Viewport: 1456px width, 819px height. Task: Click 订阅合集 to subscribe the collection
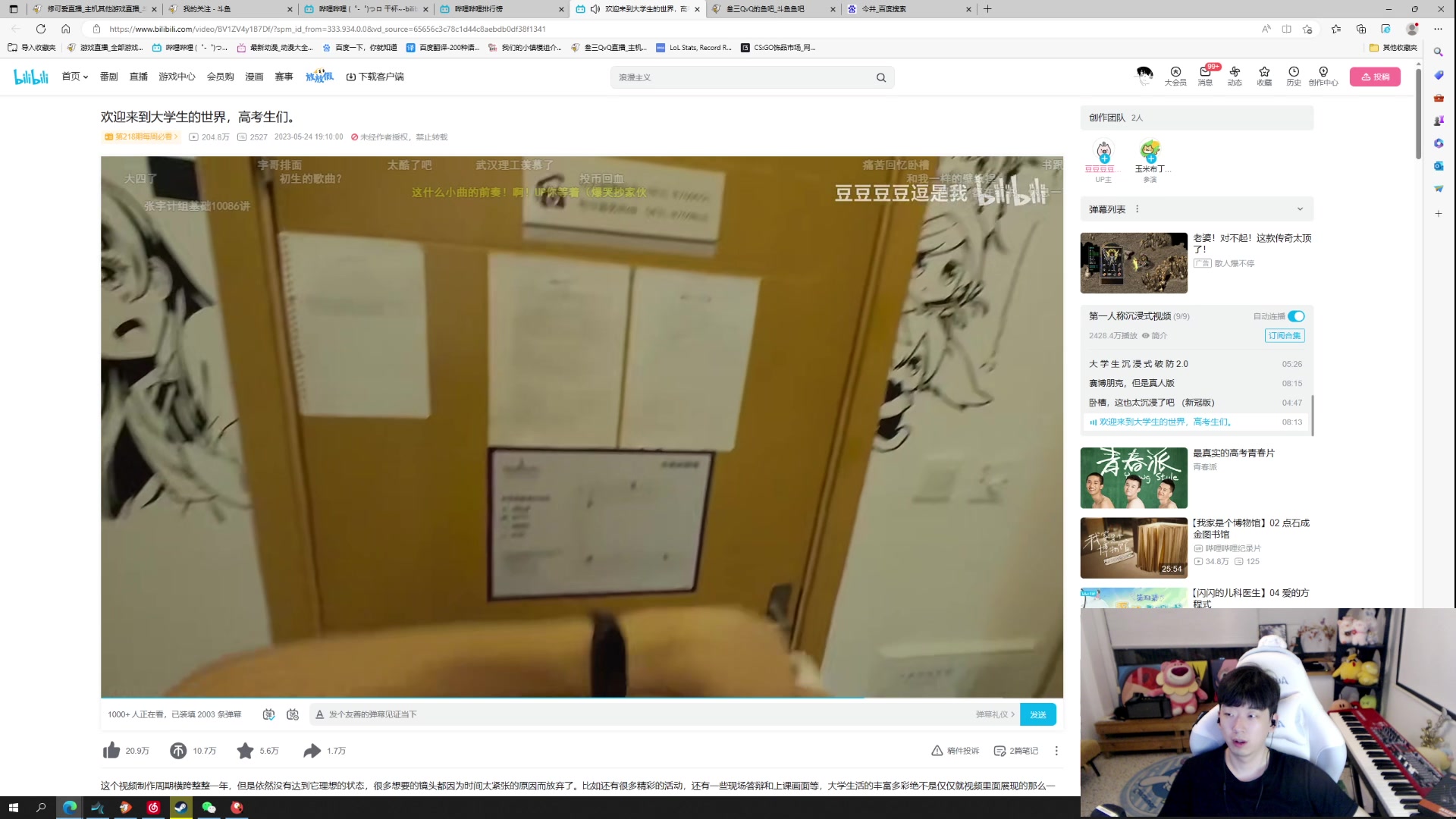1284,335
